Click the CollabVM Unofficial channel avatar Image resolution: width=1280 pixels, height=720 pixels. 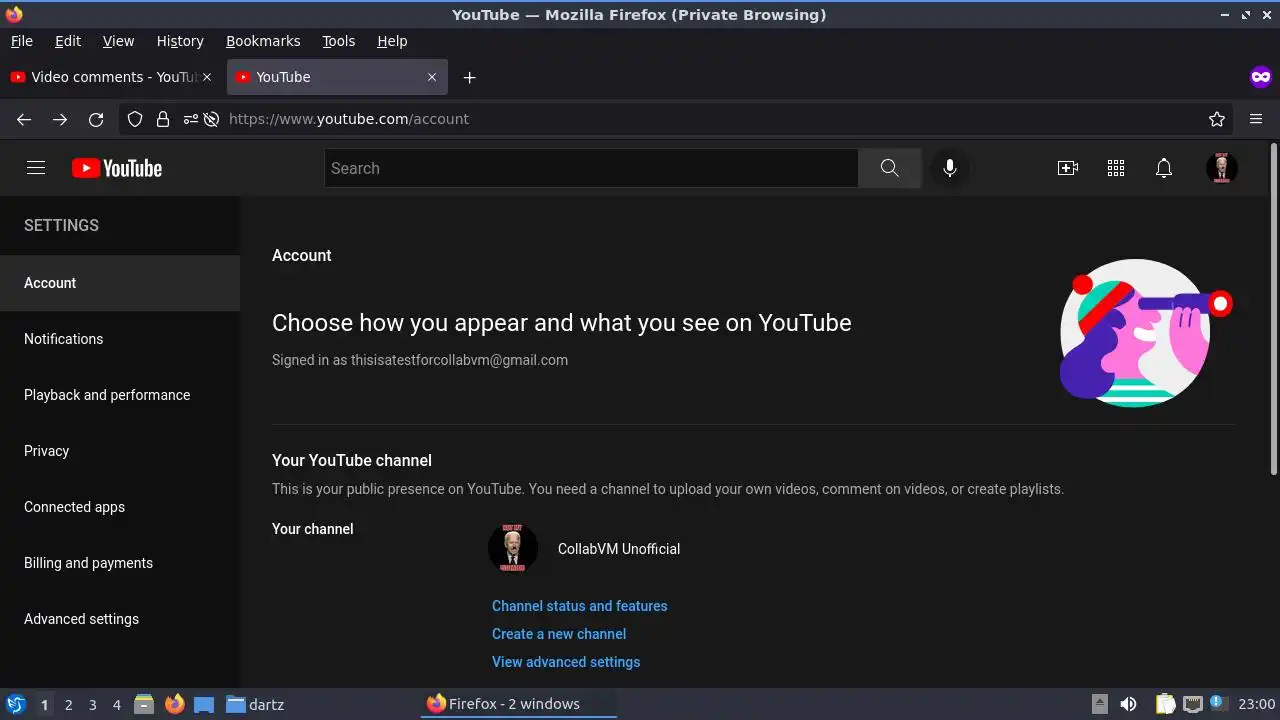(512, 548)
